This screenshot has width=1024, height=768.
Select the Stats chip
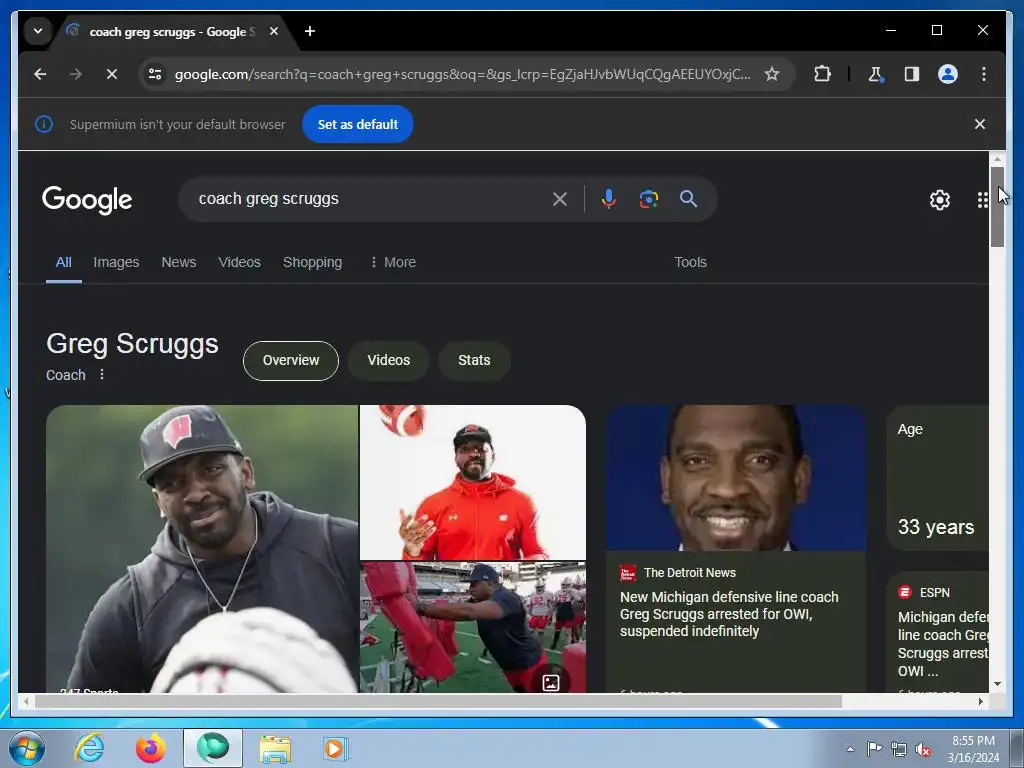click(x=474, y=360)
